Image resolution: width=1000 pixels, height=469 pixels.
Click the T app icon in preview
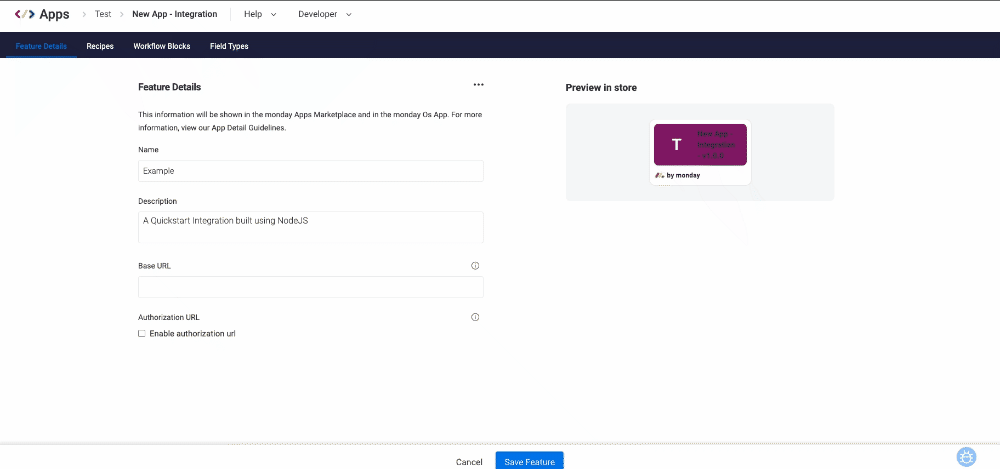(x=677, y=145)
